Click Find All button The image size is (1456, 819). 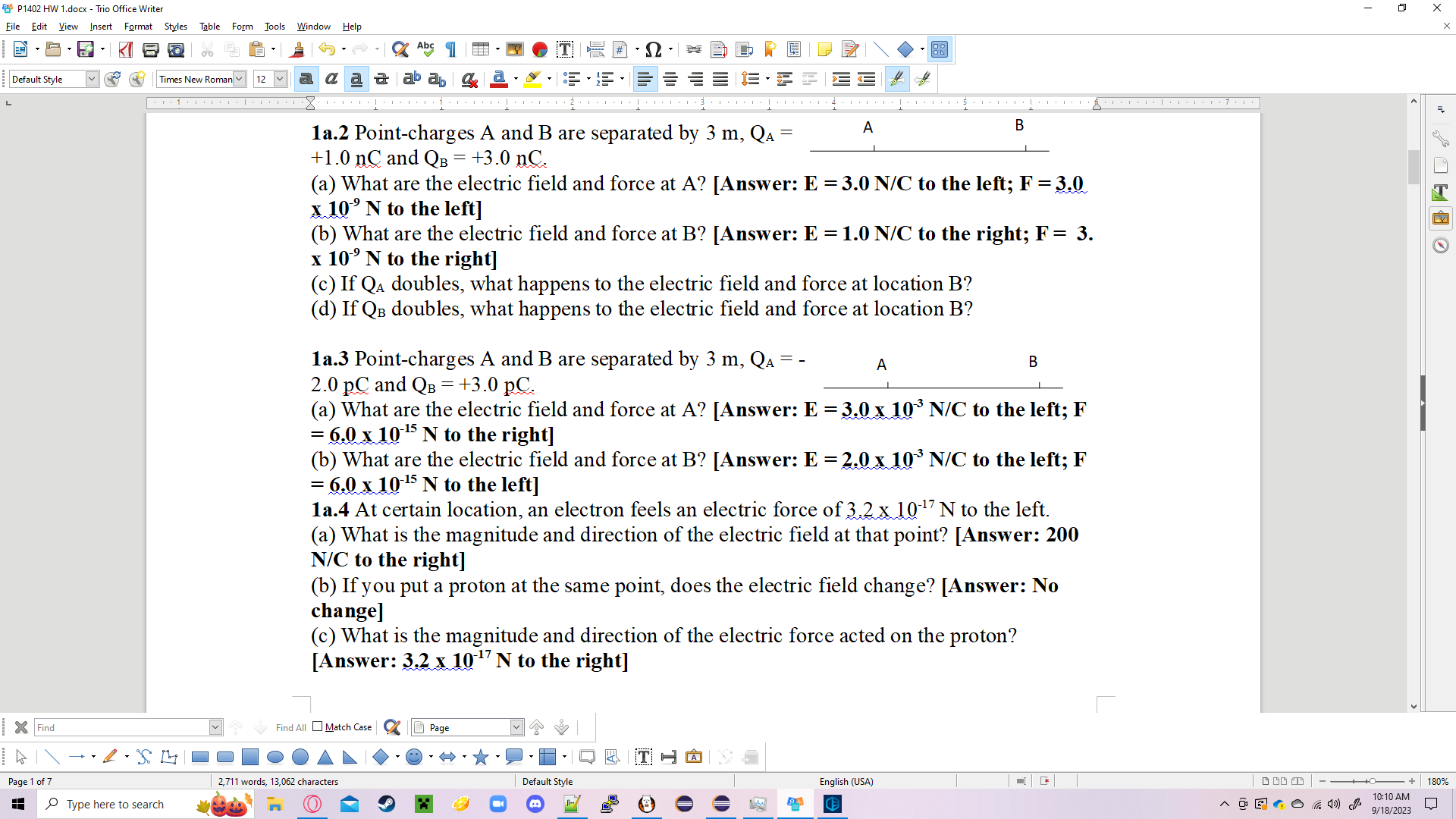click(x=290, y=727)
